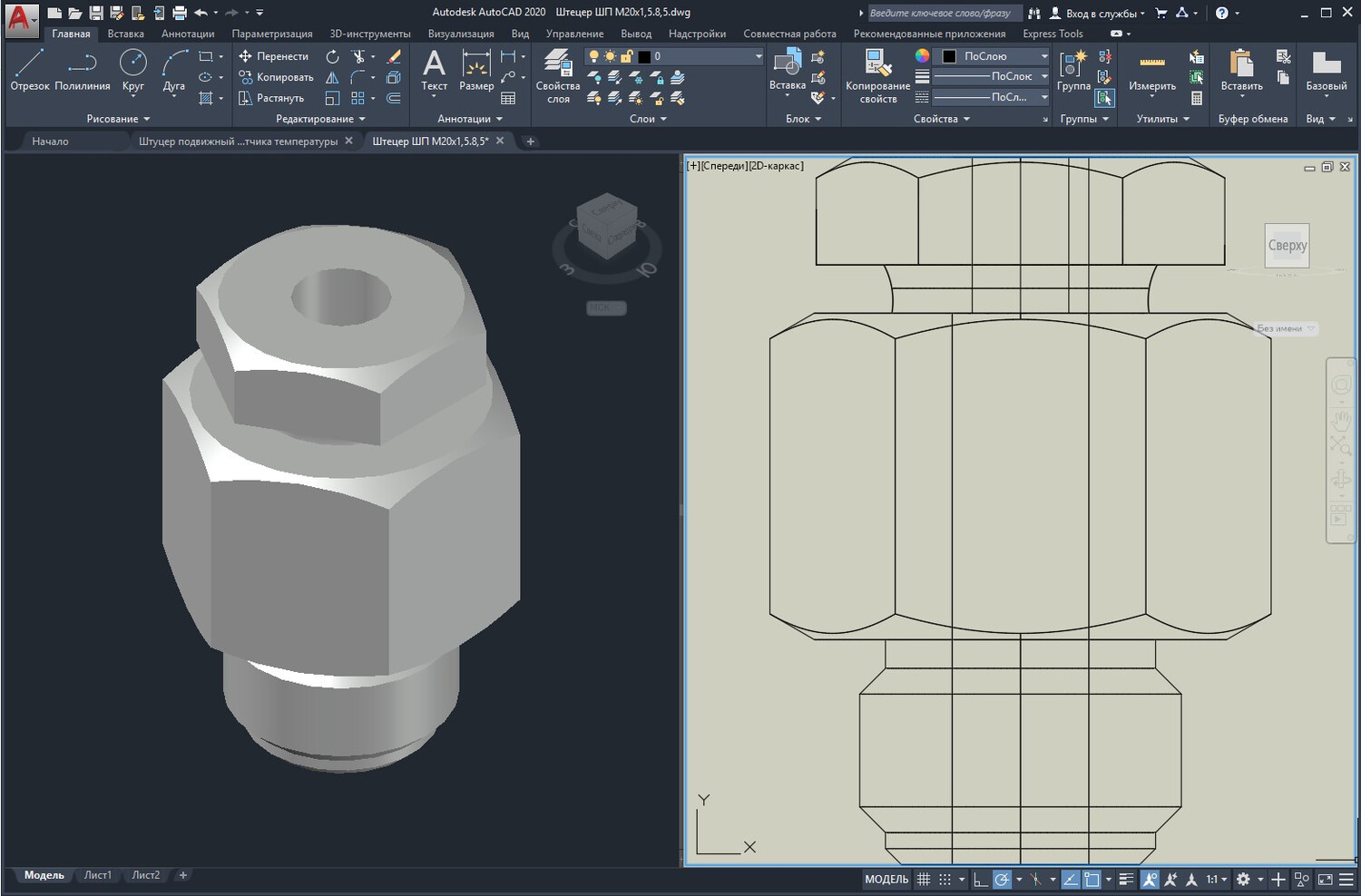Select the Круг circle tool
This screenshot has height=896, width=1361.
pos(133,70)
